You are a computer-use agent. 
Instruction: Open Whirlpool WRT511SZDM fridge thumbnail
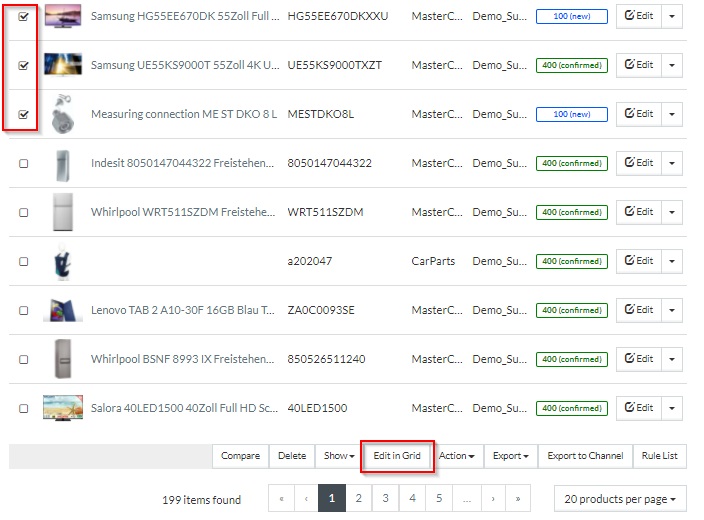[63, 212]
